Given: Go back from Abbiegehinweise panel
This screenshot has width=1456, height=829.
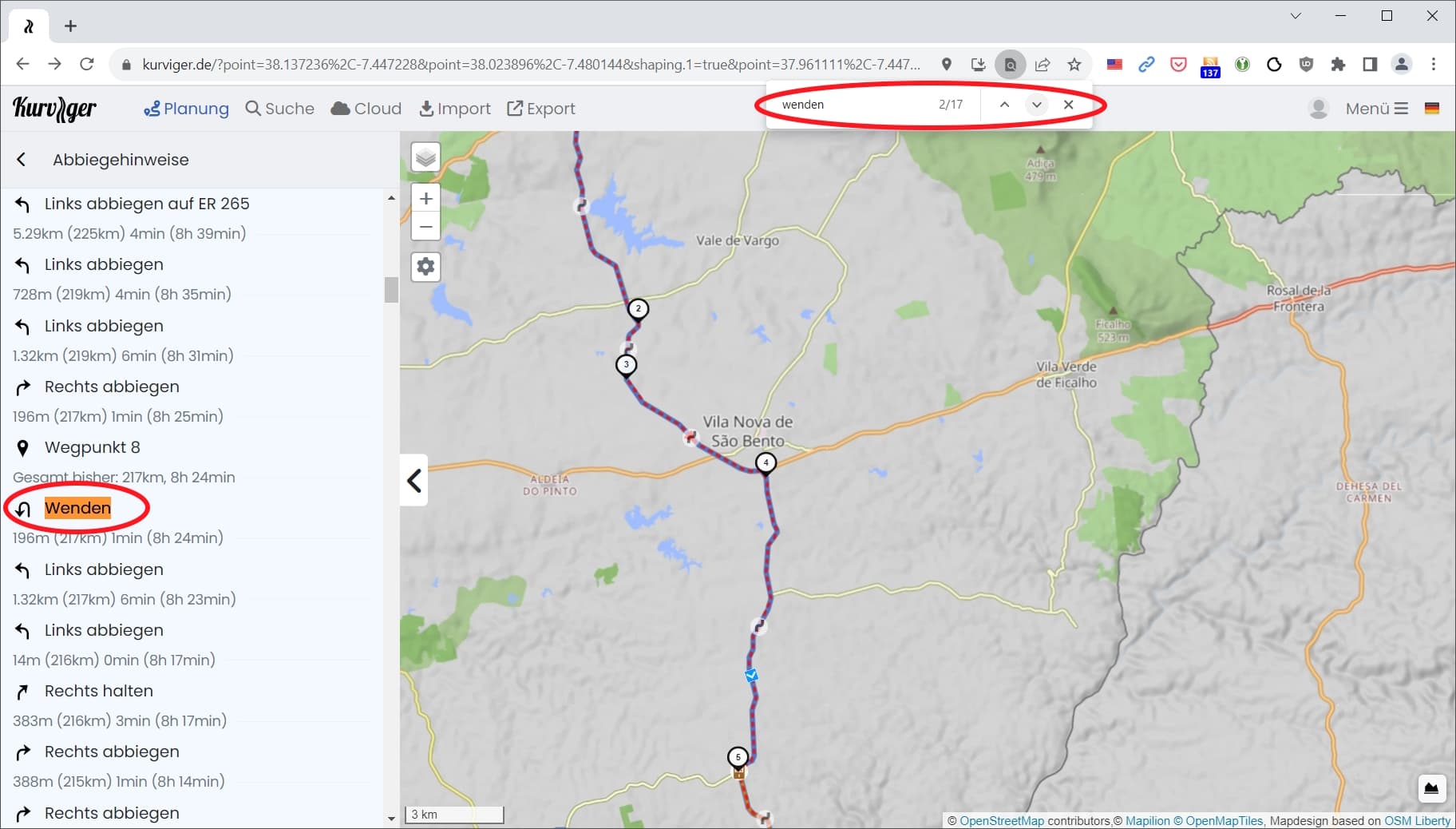Looking at the screenshot, I should pos(22,160).
